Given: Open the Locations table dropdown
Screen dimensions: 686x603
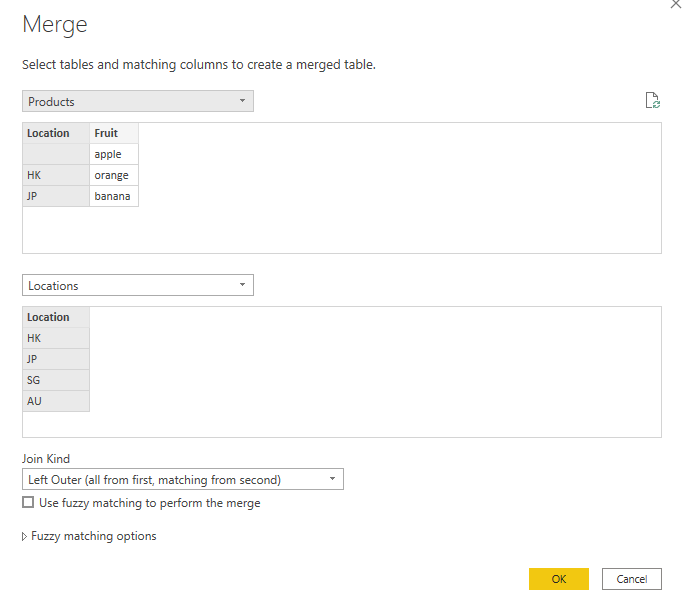Looking at the screenshot, I should point(138,285).
